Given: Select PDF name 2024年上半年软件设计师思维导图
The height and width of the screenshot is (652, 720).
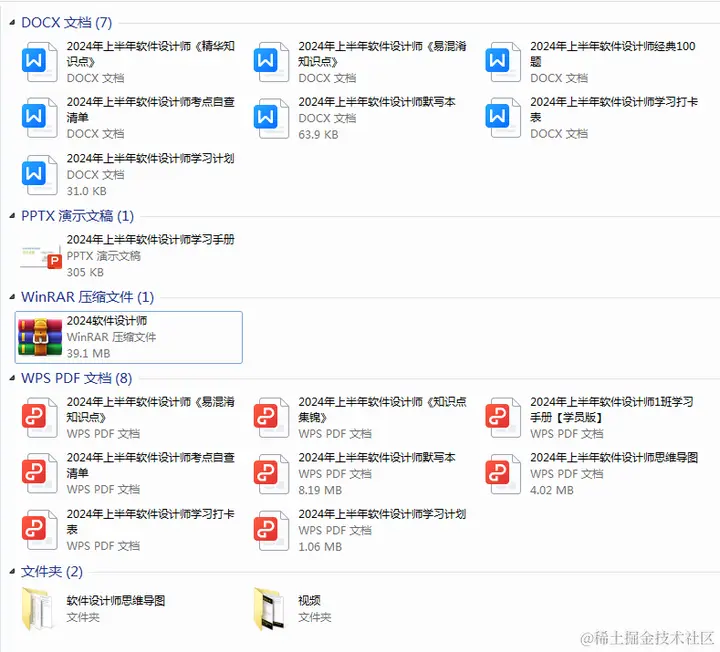Looking at the screenshot, I should 614,458.
